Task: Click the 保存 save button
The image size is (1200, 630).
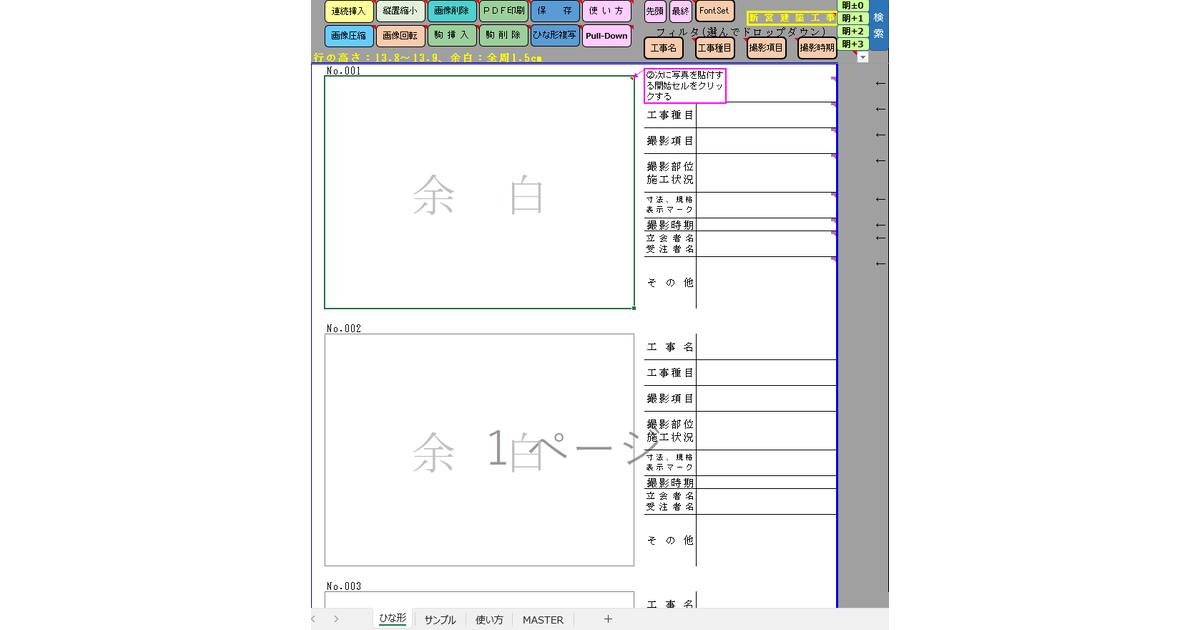Action: [554, 11]
